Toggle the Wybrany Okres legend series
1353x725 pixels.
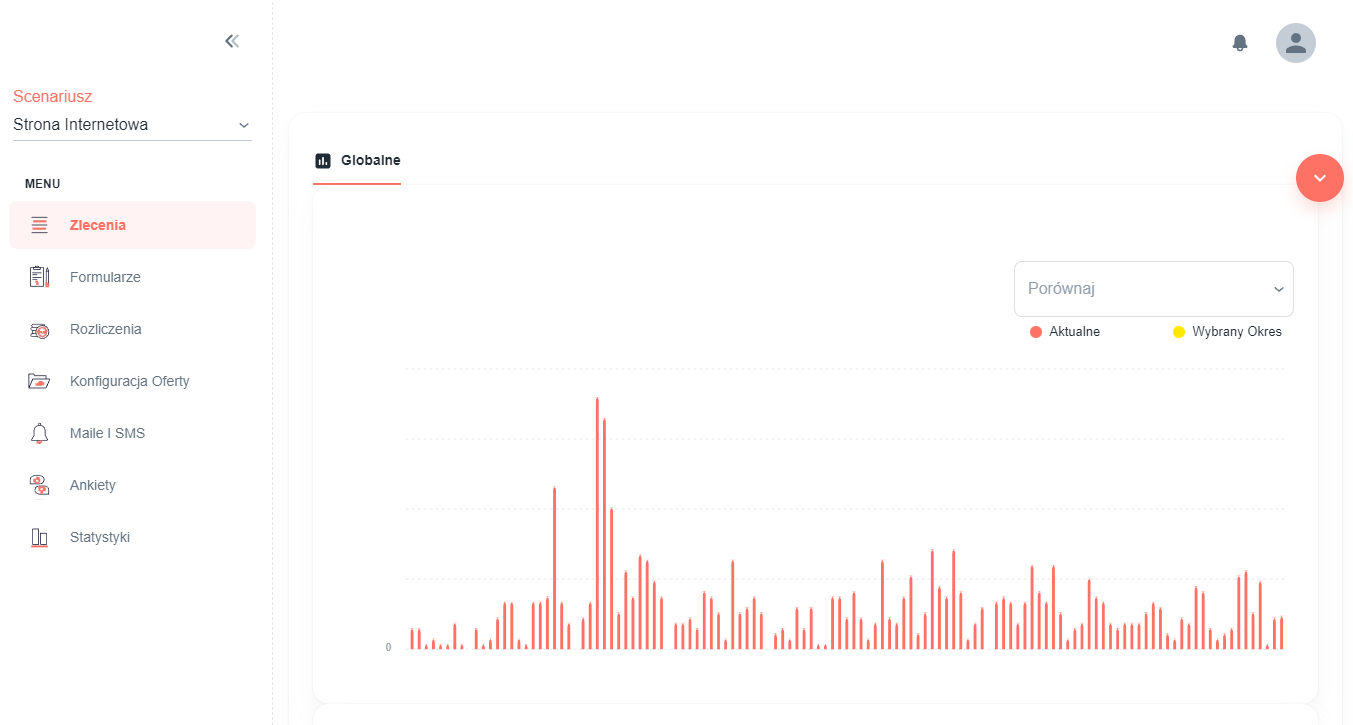[x=1227, y=332]
